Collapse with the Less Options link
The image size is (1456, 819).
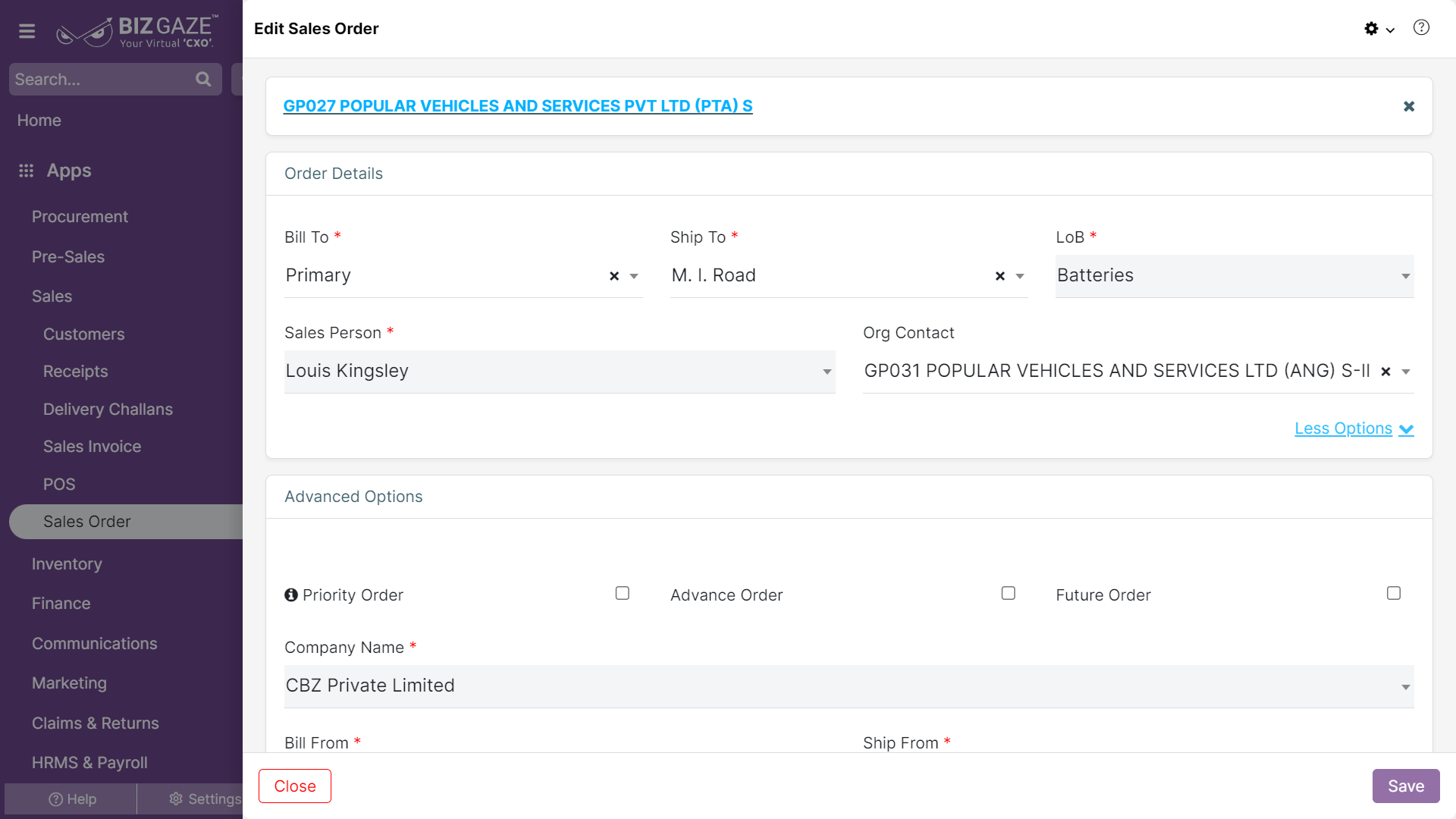(1354, 428)
